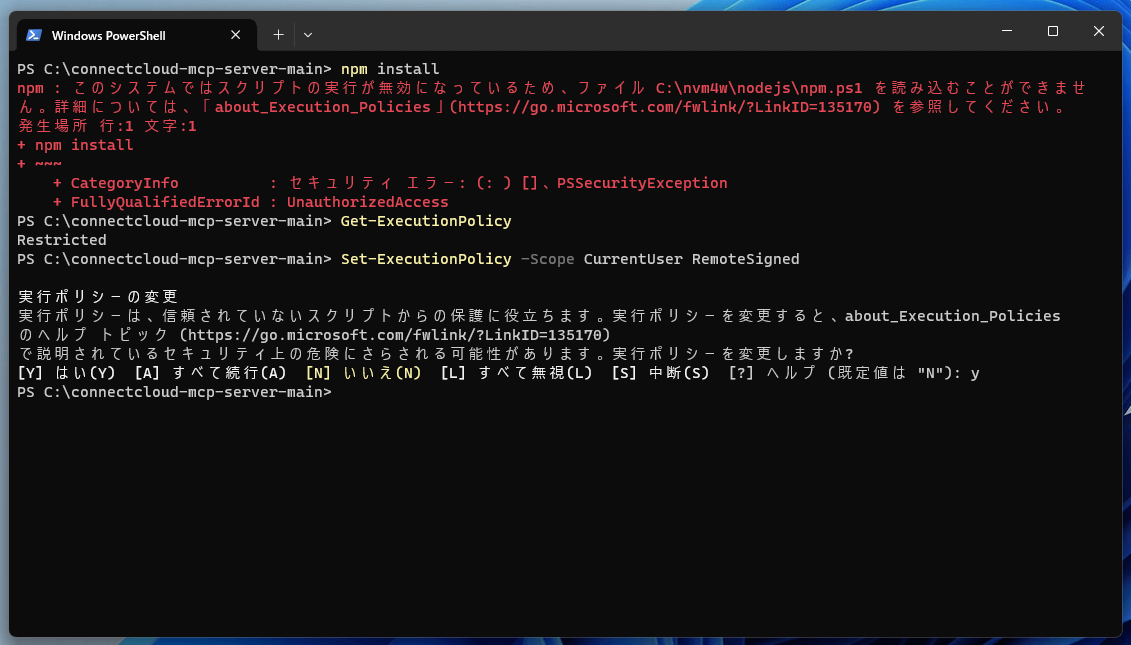Viewport: 1131px width, 645px height.
Task: Click the CategoryInfo error line
Action: [x=124, y=182]
